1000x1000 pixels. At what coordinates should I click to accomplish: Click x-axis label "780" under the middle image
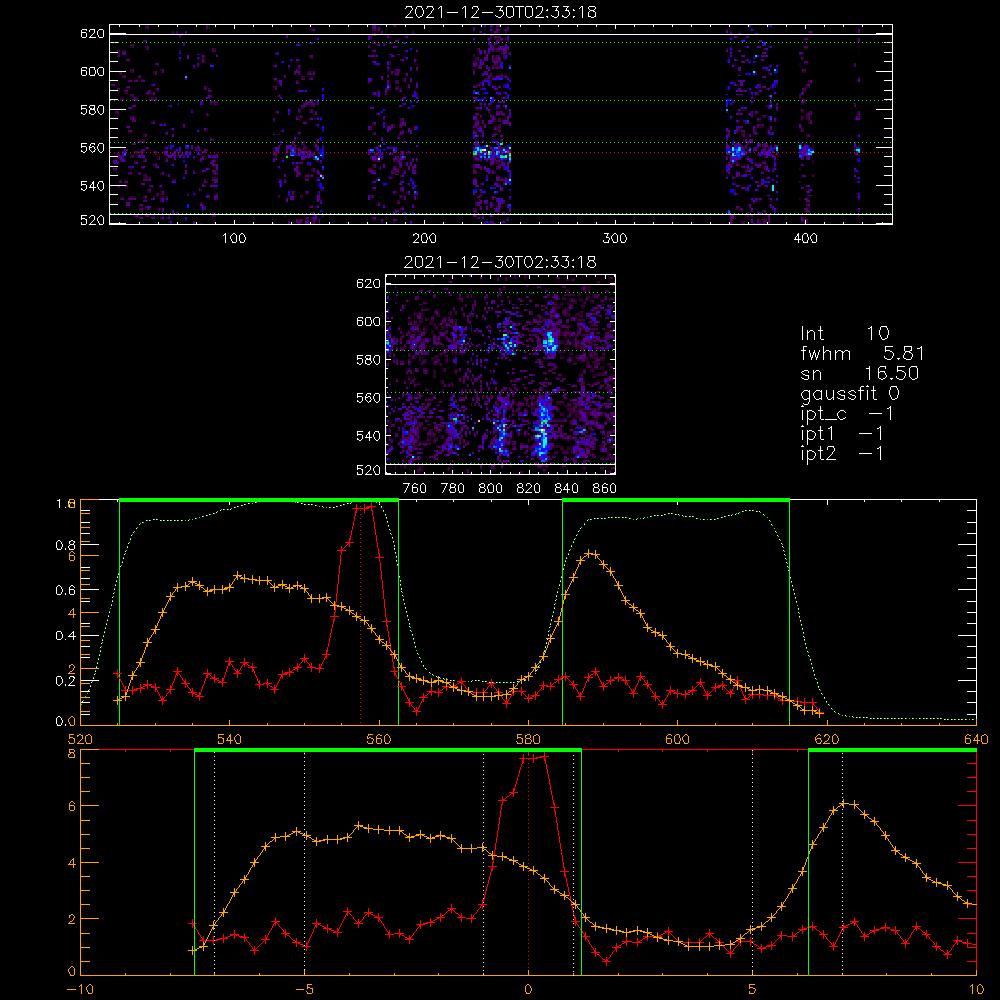tap(453, 489)
